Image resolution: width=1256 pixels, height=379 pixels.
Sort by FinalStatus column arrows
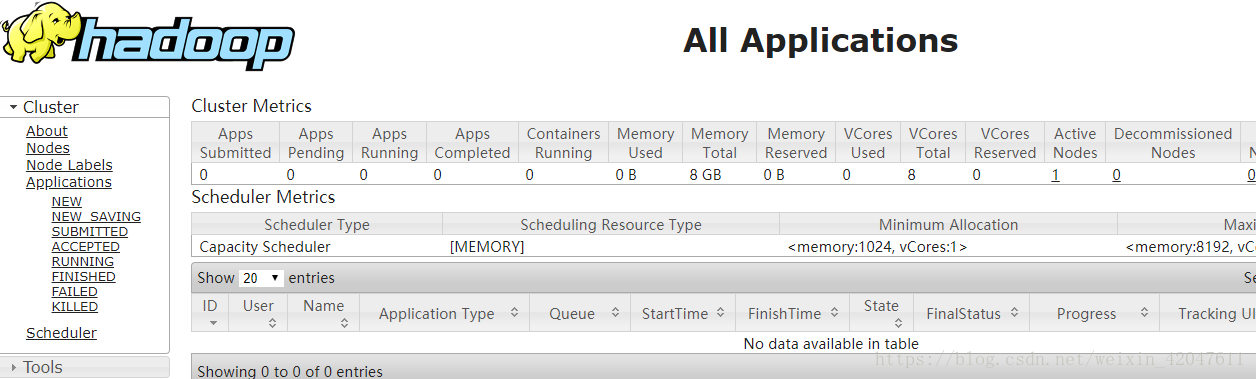click(1014, 313)
